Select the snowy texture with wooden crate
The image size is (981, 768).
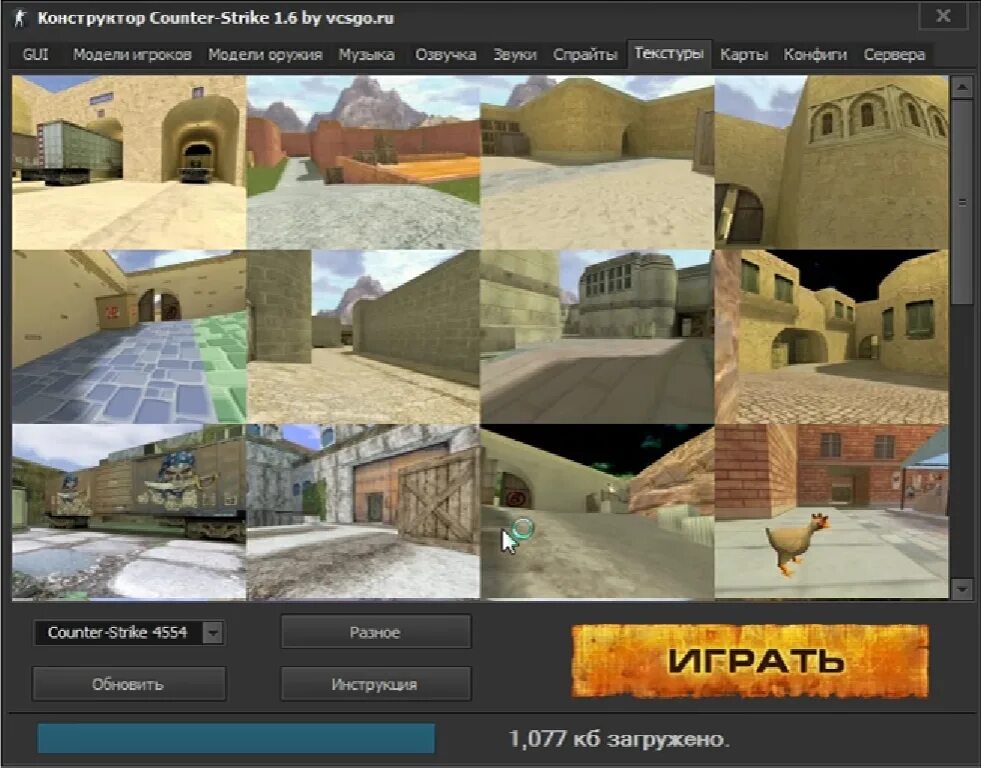363,512
